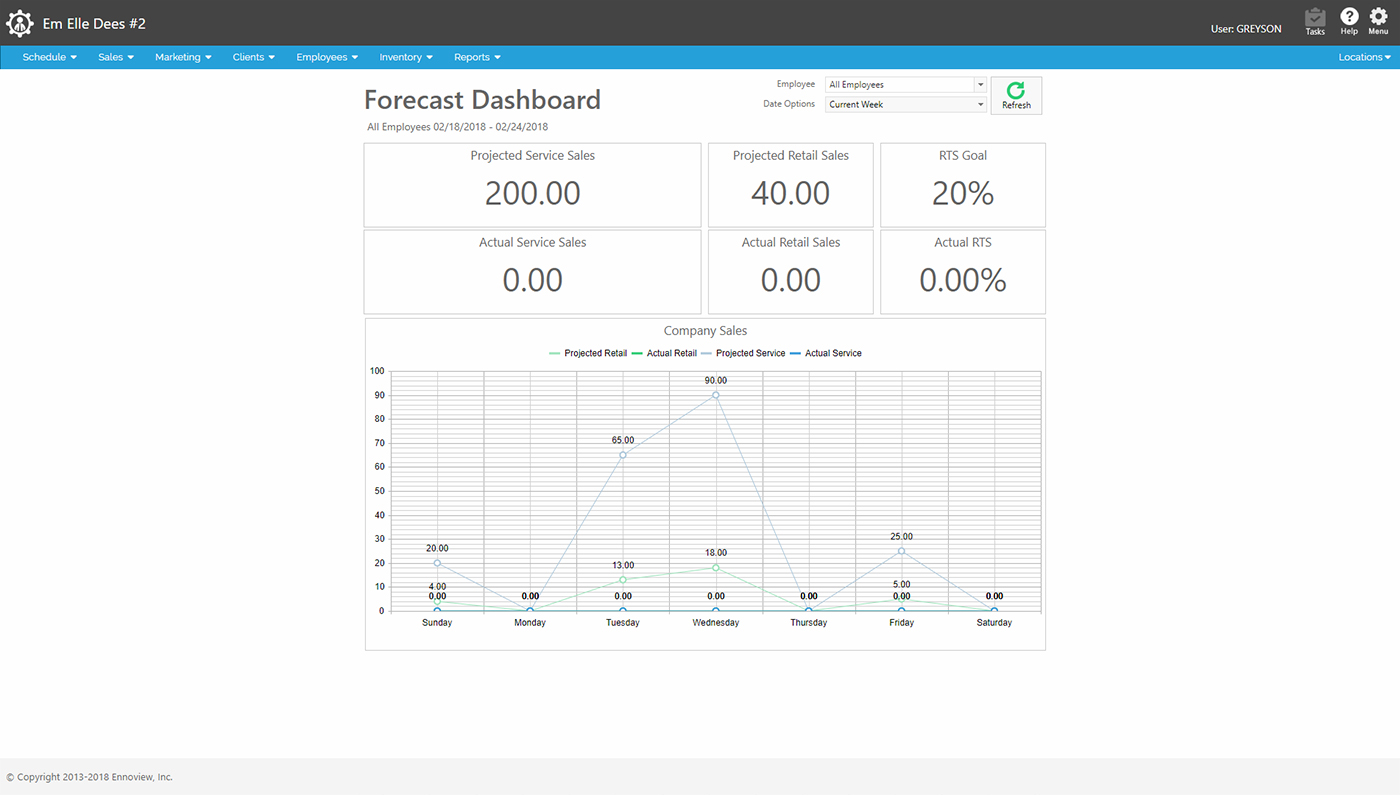Click the 13.00 Tuesday retail point

(623, 580)
